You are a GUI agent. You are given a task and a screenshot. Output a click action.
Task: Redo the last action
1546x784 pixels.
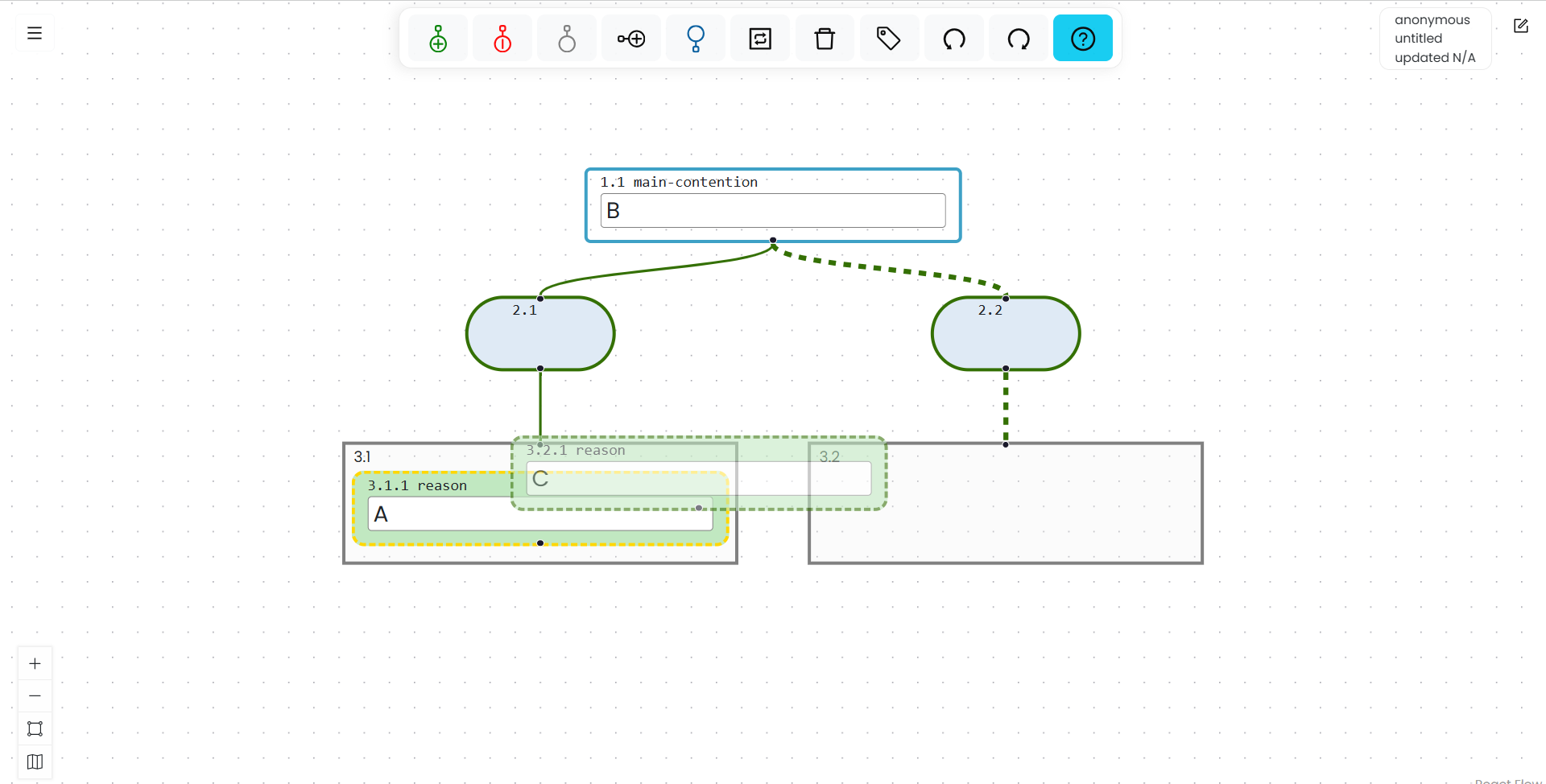click(x=1019, y=39)
